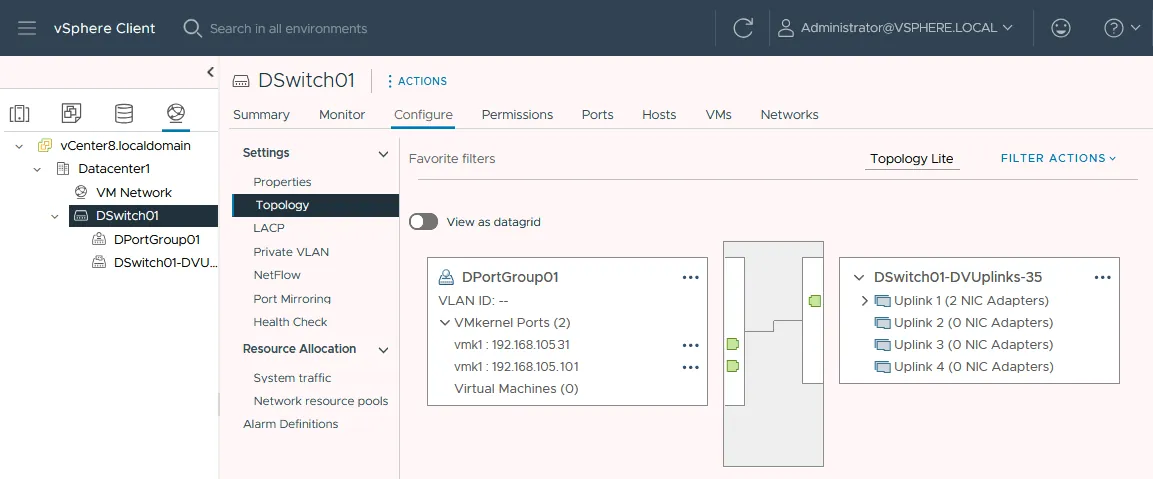Open System traffic page
Viewport: 1153px width, 479px height.
pos(292,377)
